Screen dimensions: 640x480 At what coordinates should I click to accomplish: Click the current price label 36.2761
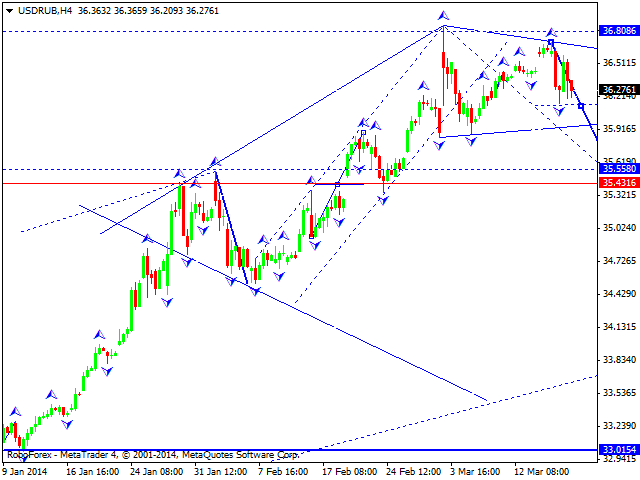click(x=619, y=89)
